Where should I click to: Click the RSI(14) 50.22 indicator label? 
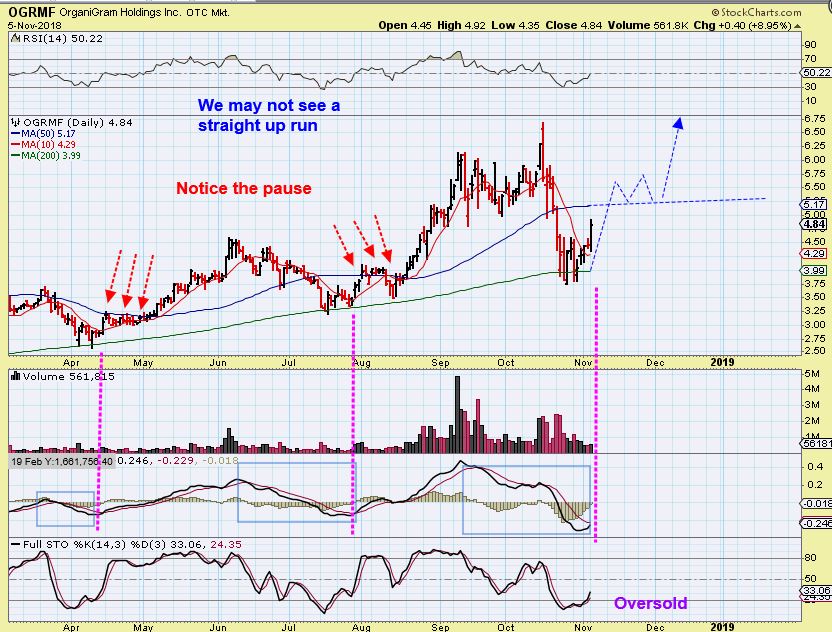(63, 38)
